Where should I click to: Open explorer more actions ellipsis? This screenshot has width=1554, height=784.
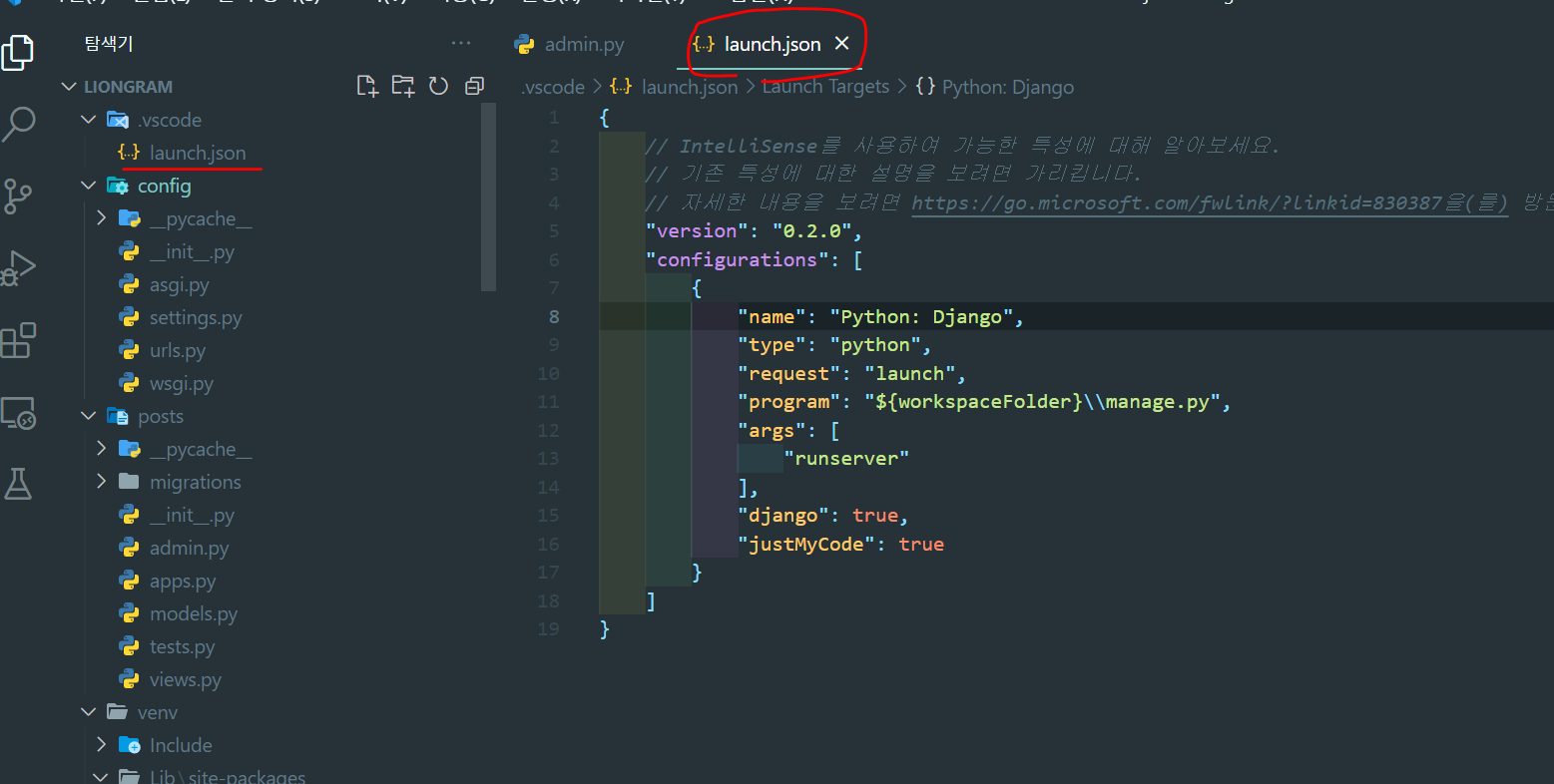[x=460, y=43]
